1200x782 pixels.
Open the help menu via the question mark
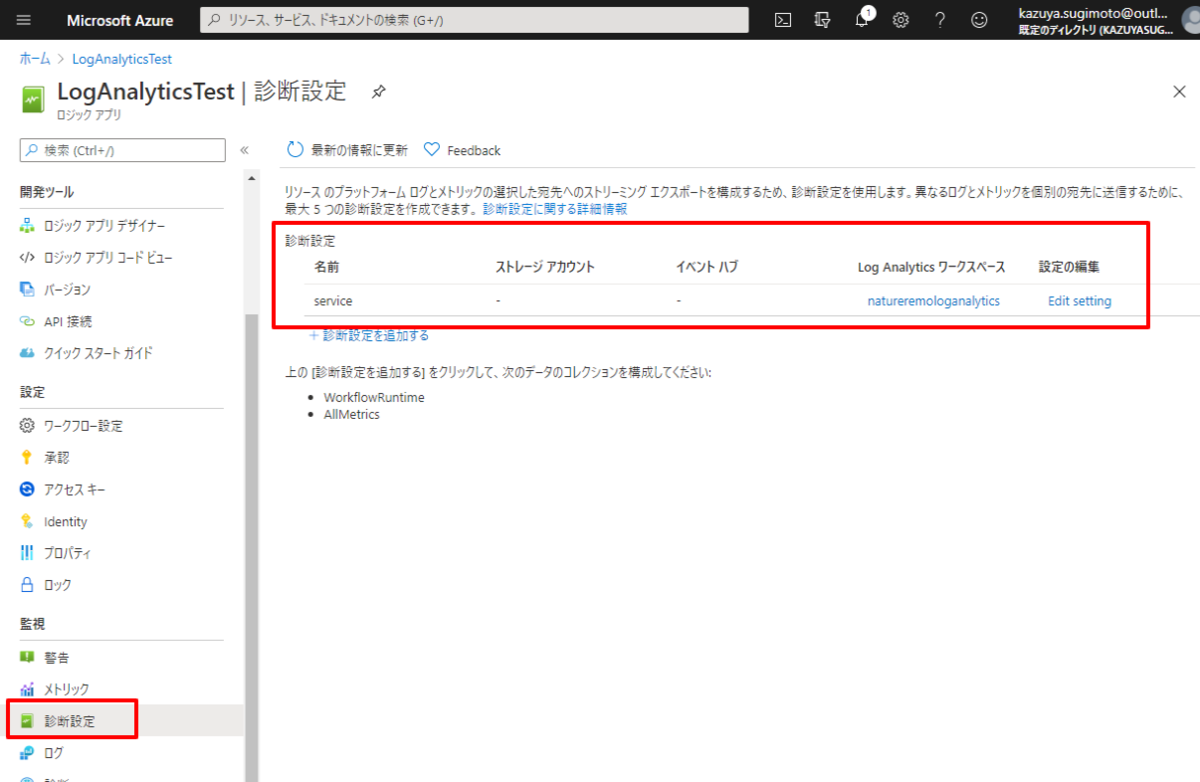pos(939,20)
